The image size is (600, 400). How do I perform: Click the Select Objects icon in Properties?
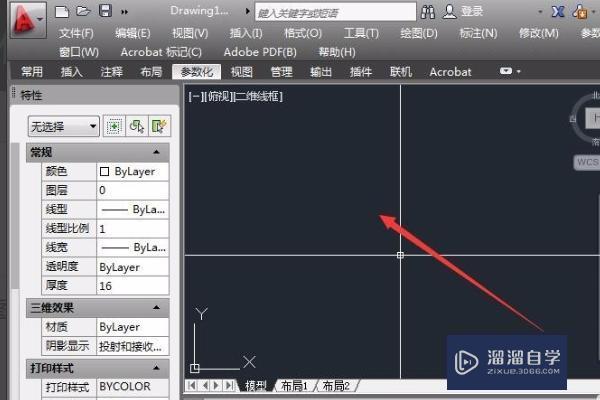(137, 126)
